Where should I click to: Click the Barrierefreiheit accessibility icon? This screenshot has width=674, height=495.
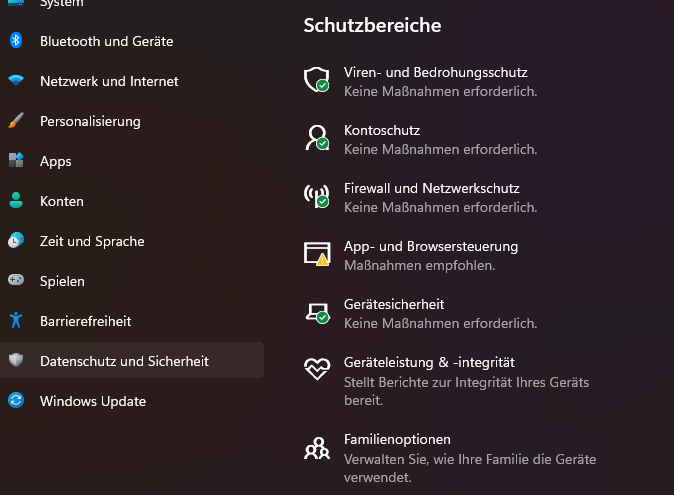point(16,321)
